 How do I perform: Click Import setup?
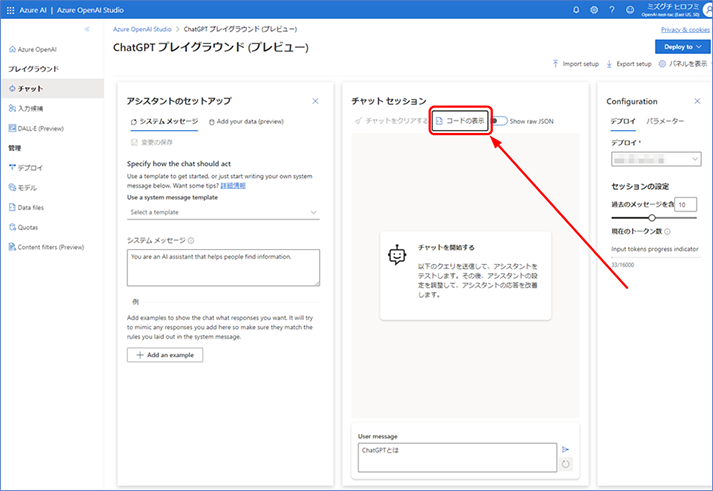(x=576, y=64)
